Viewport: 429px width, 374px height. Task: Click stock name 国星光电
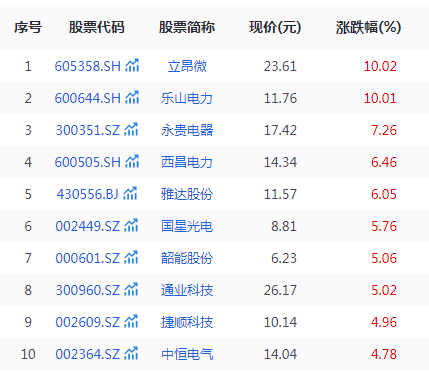pos(187,226)
